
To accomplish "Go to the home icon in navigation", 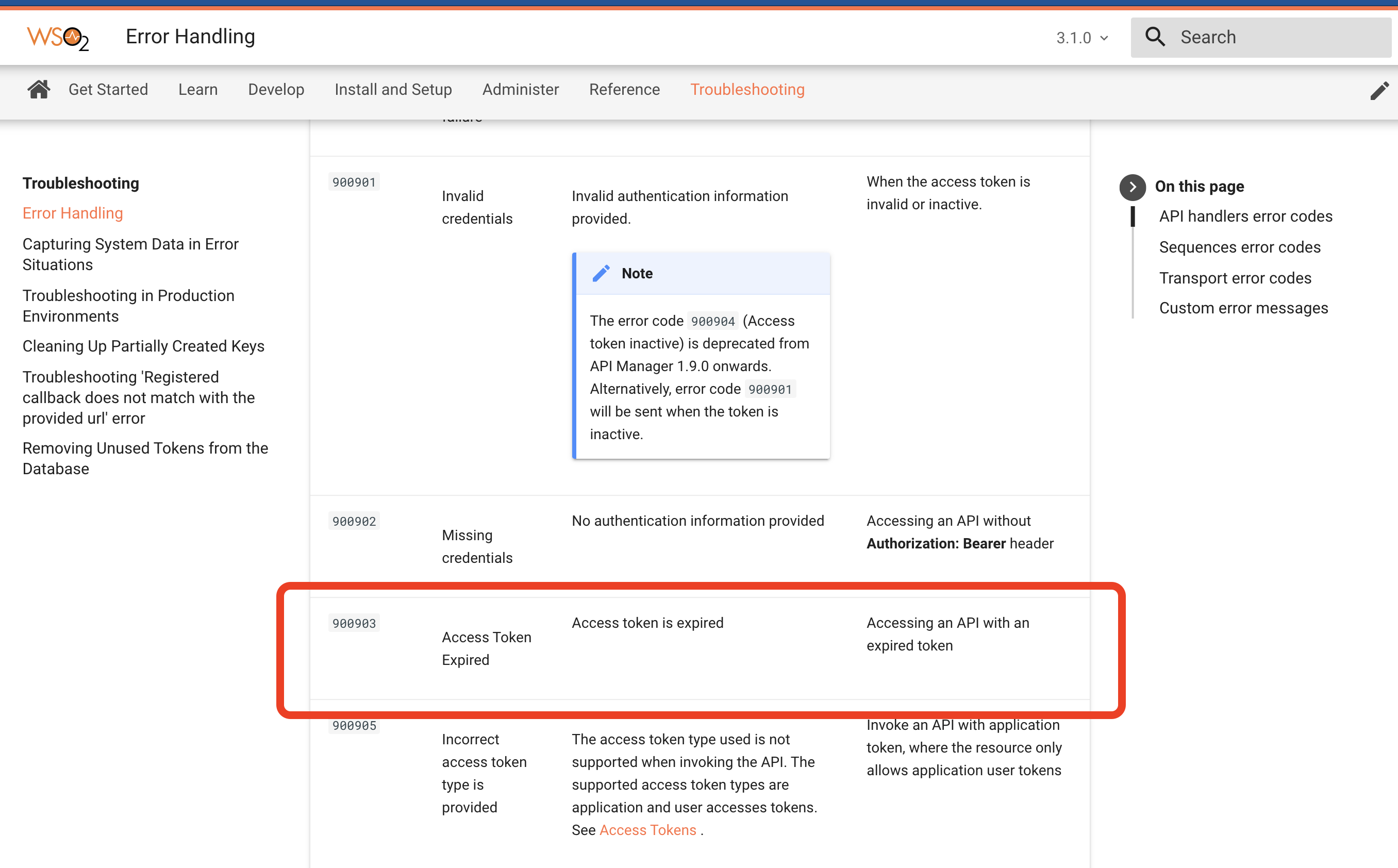I will point(39,90).
